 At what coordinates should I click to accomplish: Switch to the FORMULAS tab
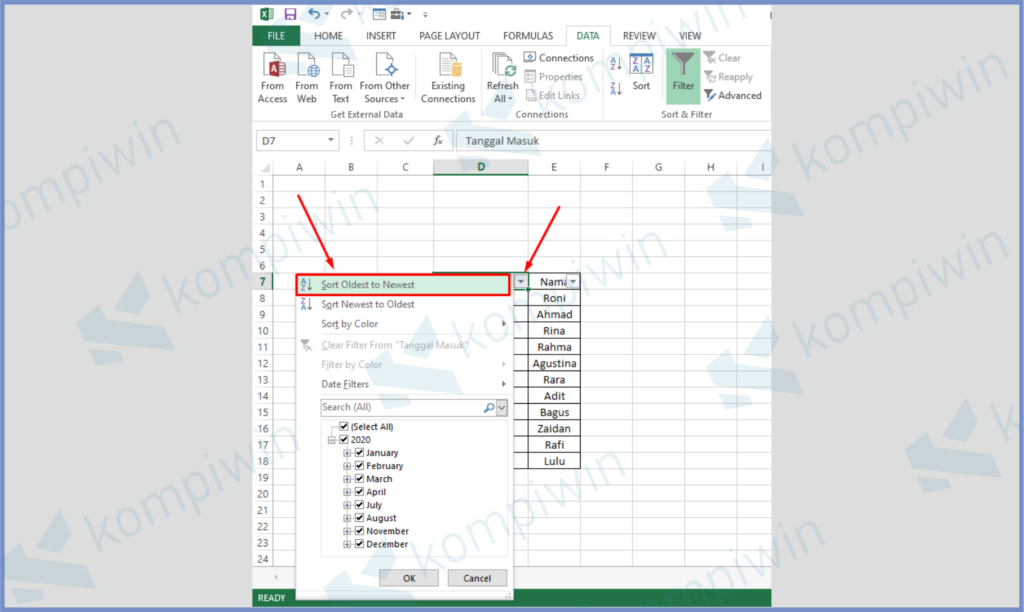(x=527, y=36)
